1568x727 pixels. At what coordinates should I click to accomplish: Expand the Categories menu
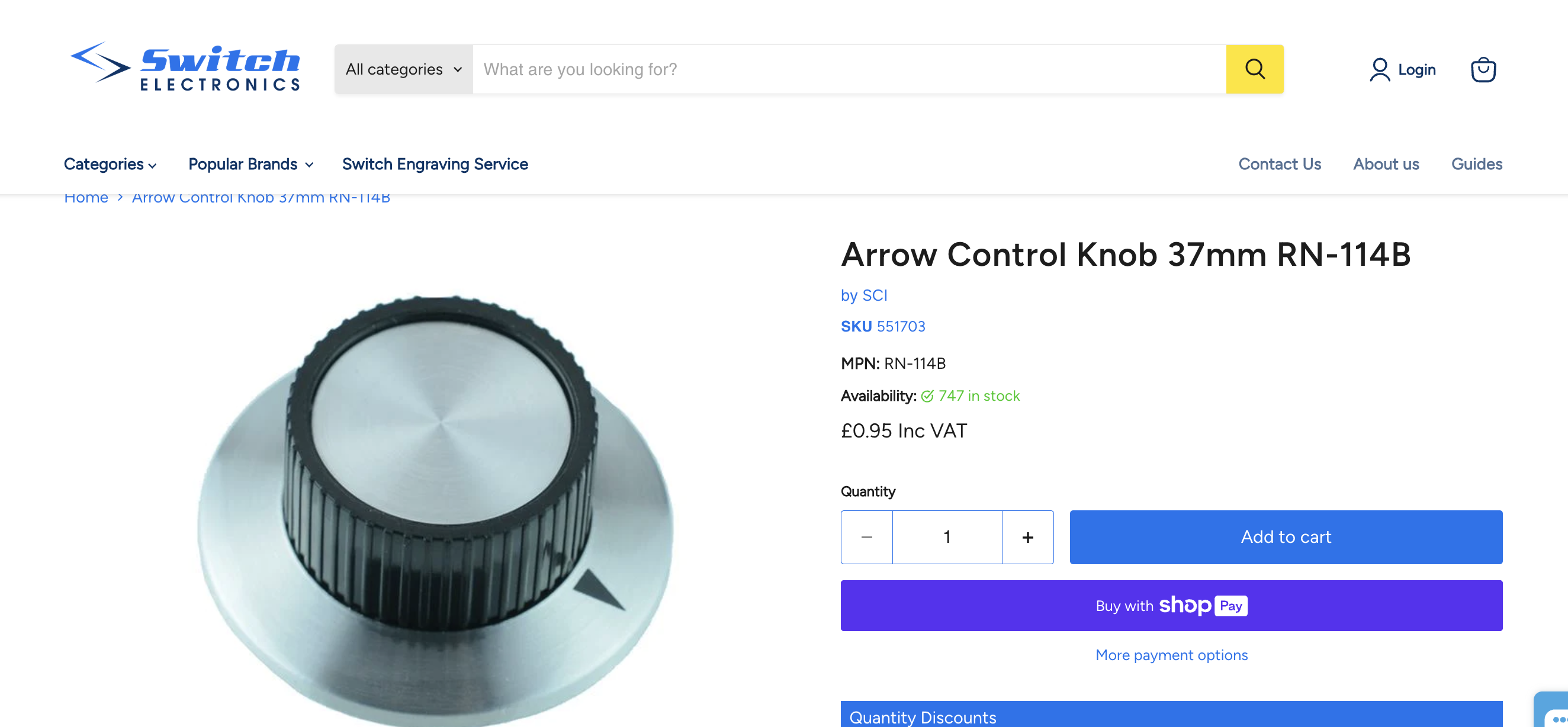(x=110, y=164)
